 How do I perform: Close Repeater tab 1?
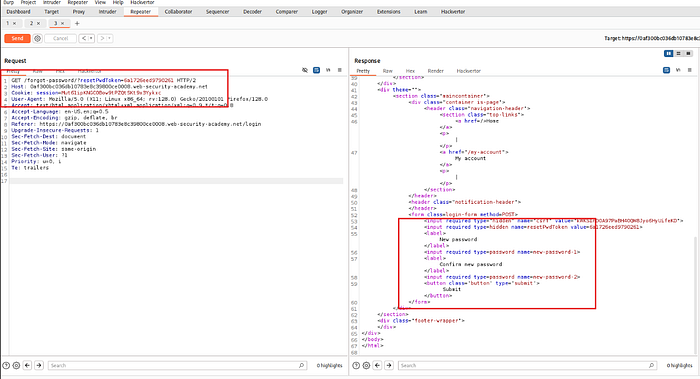click(14, 23)
